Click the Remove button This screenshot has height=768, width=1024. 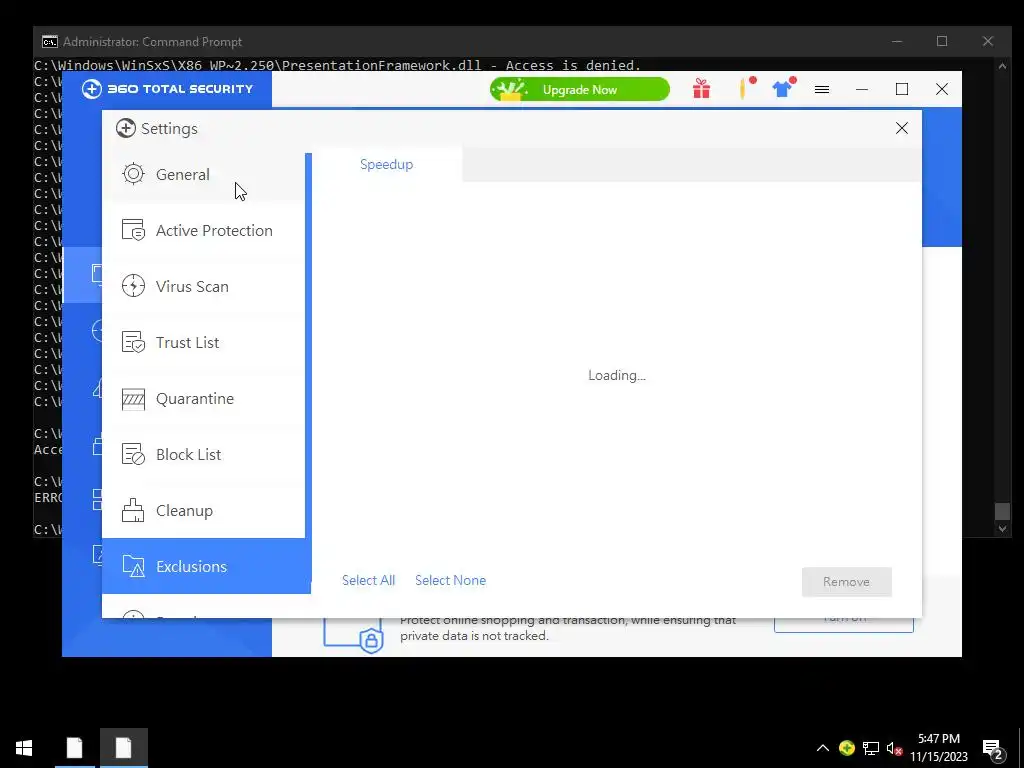[x=846, y=582]
